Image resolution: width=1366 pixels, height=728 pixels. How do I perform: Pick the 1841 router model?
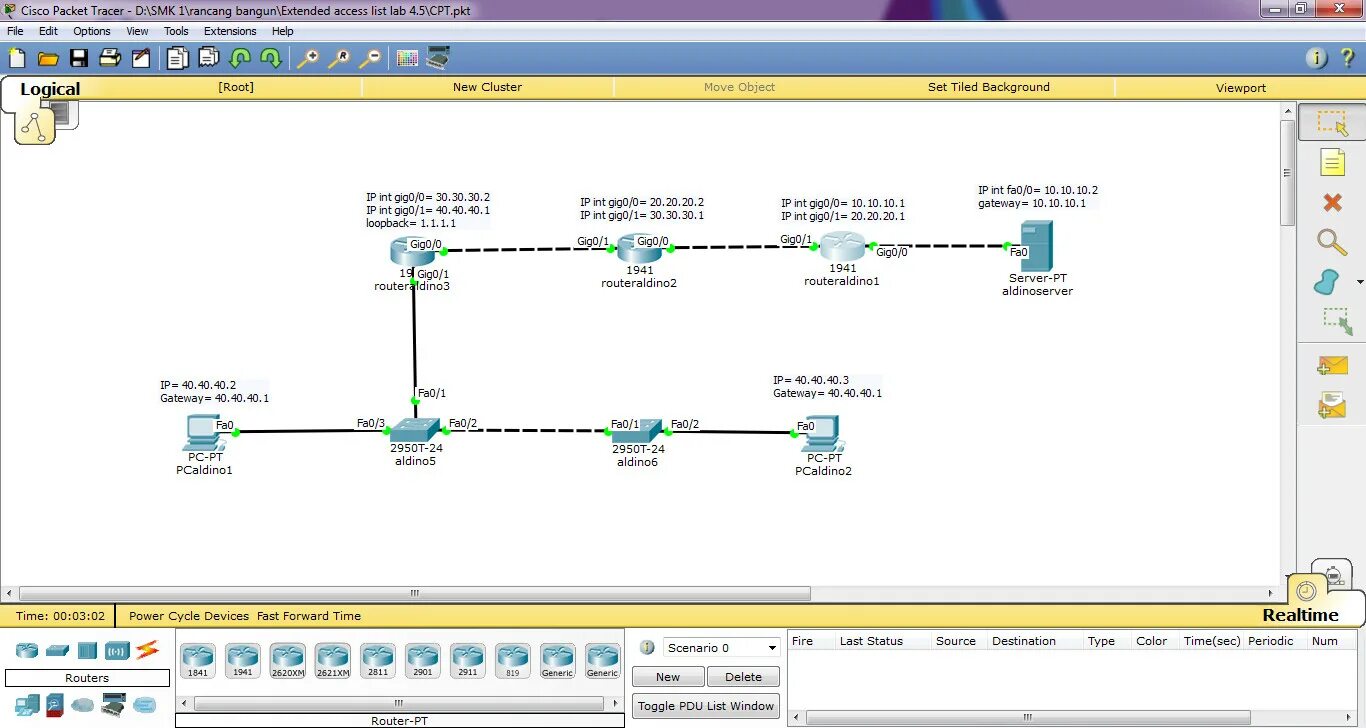(197, 661)
